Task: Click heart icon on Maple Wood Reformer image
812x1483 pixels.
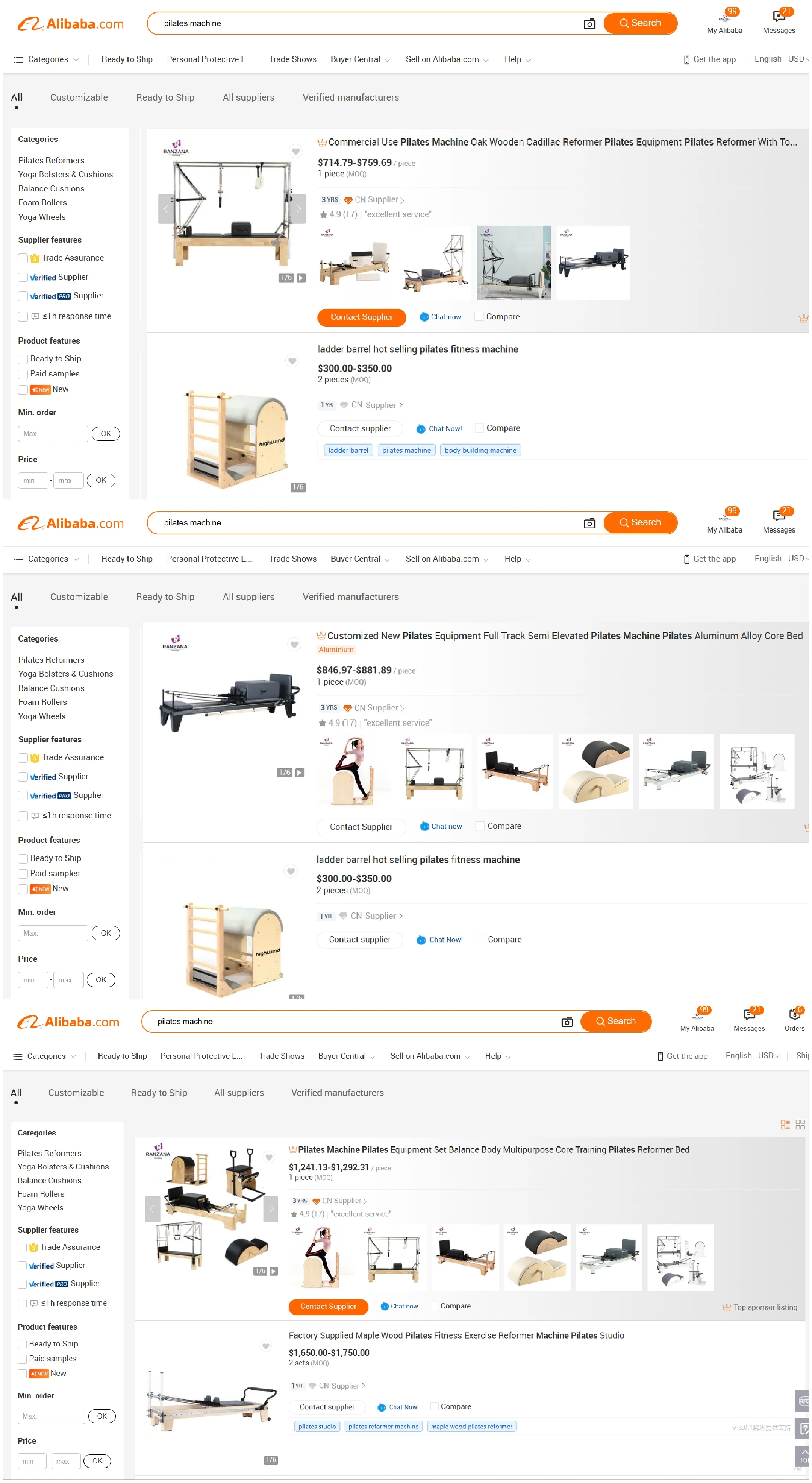Action: [x=266, y=1346]
